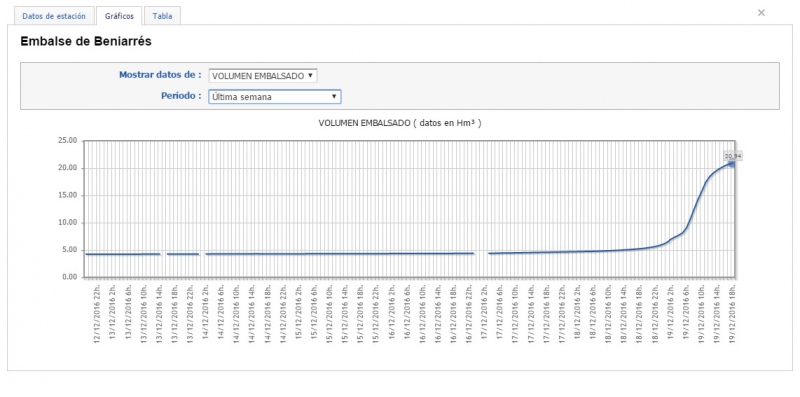Select the last data point marker on curve
The image size is (800, 397).
[x=732, y=164]
